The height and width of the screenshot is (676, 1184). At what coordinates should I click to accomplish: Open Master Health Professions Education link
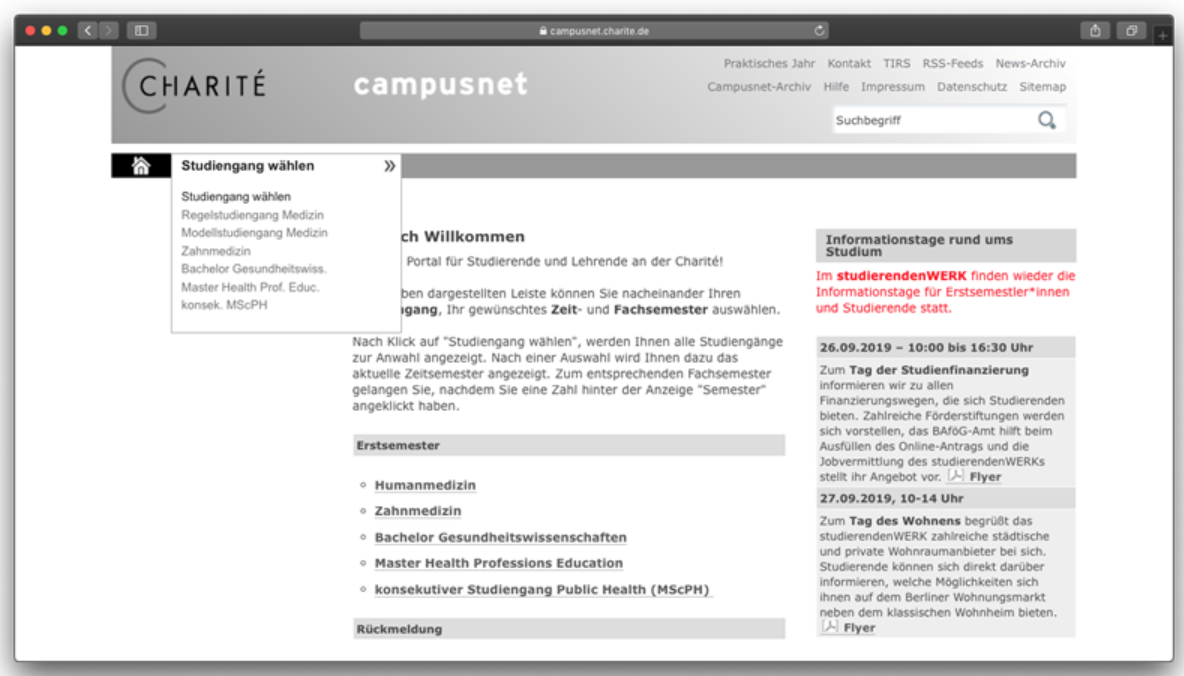pos(498,563)
